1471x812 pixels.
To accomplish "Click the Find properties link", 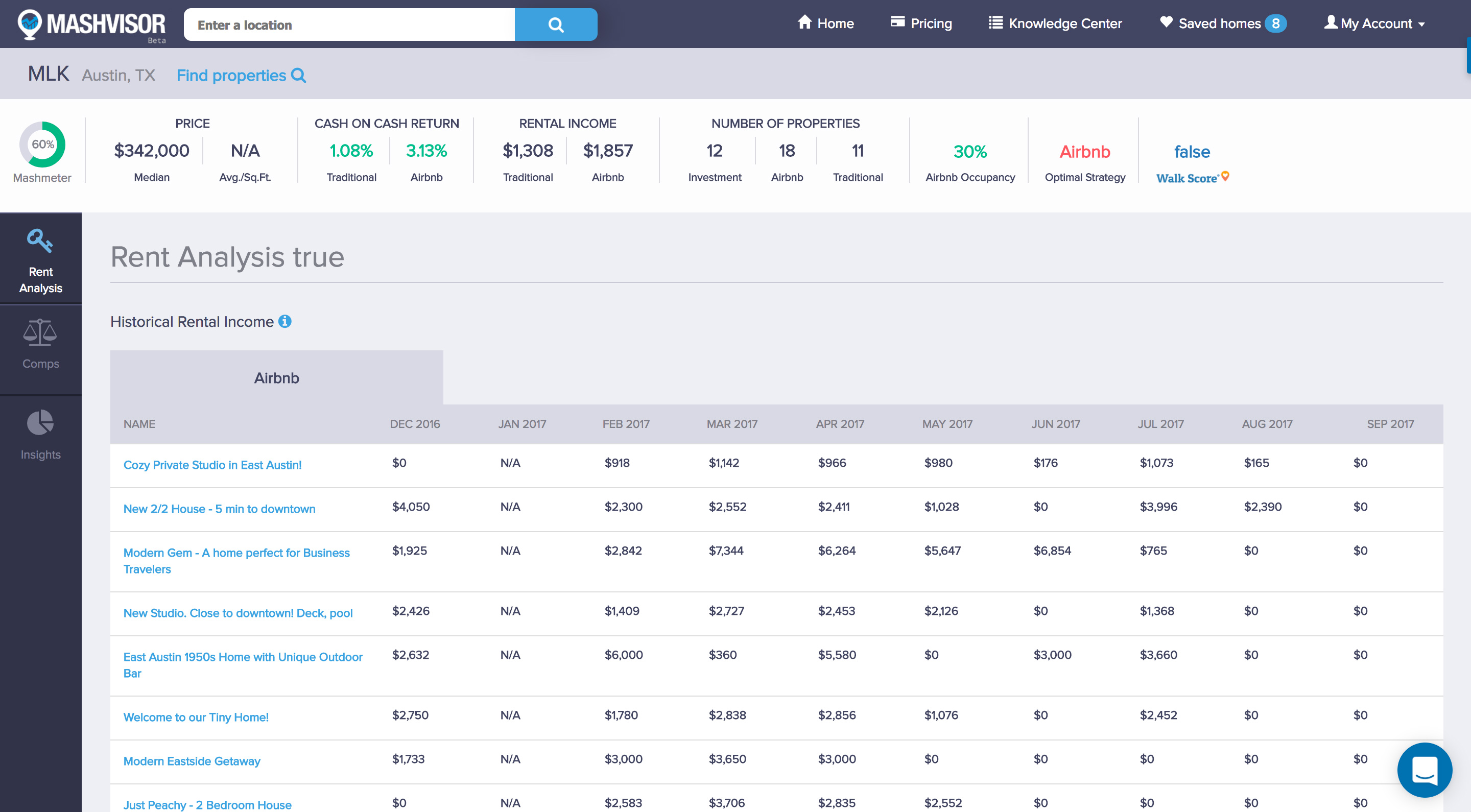I will (241, 76).
